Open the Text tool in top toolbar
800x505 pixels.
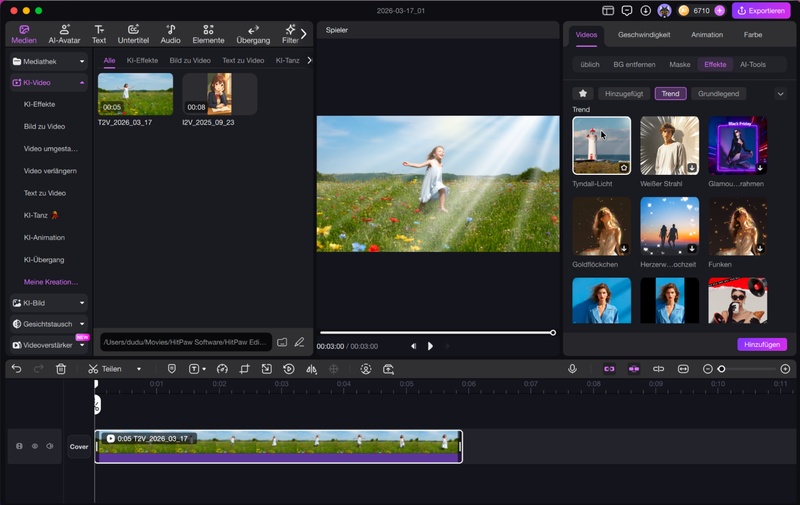(99, 34)
